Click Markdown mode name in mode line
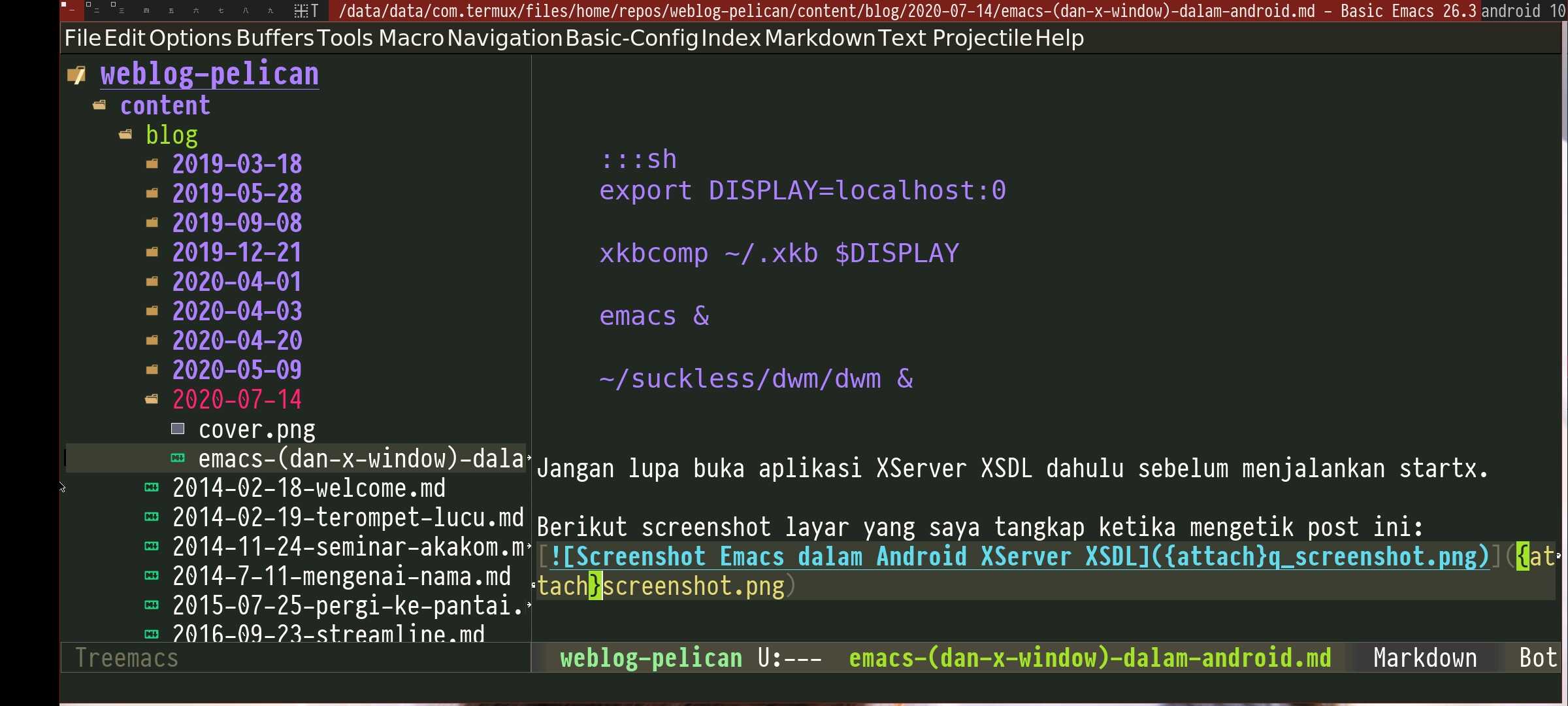 point(1424,658)
